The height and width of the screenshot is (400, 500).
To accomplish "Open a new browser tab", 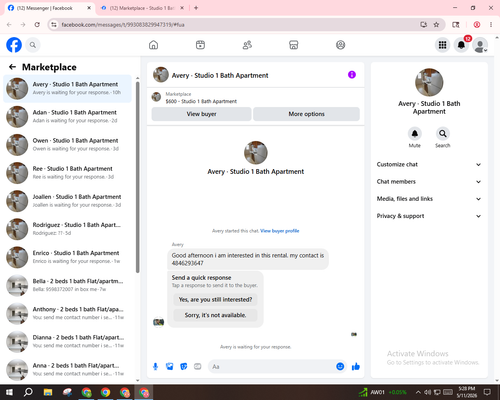I will 196,8.
